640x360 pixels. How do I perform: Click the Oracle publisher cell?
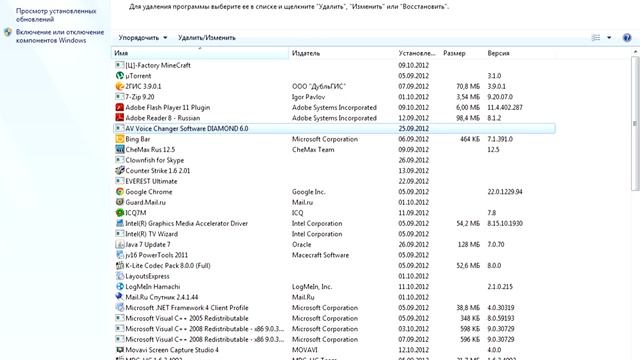pos(302,244)
